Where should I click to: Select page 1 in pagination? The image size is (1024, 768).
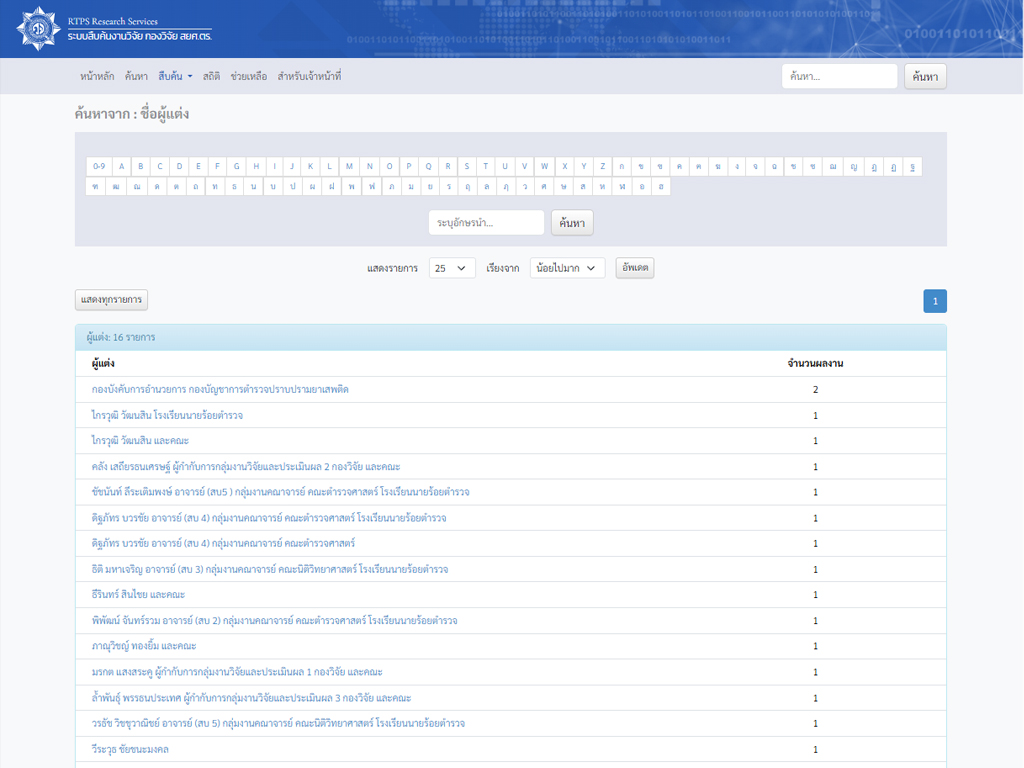click(934, 301)
